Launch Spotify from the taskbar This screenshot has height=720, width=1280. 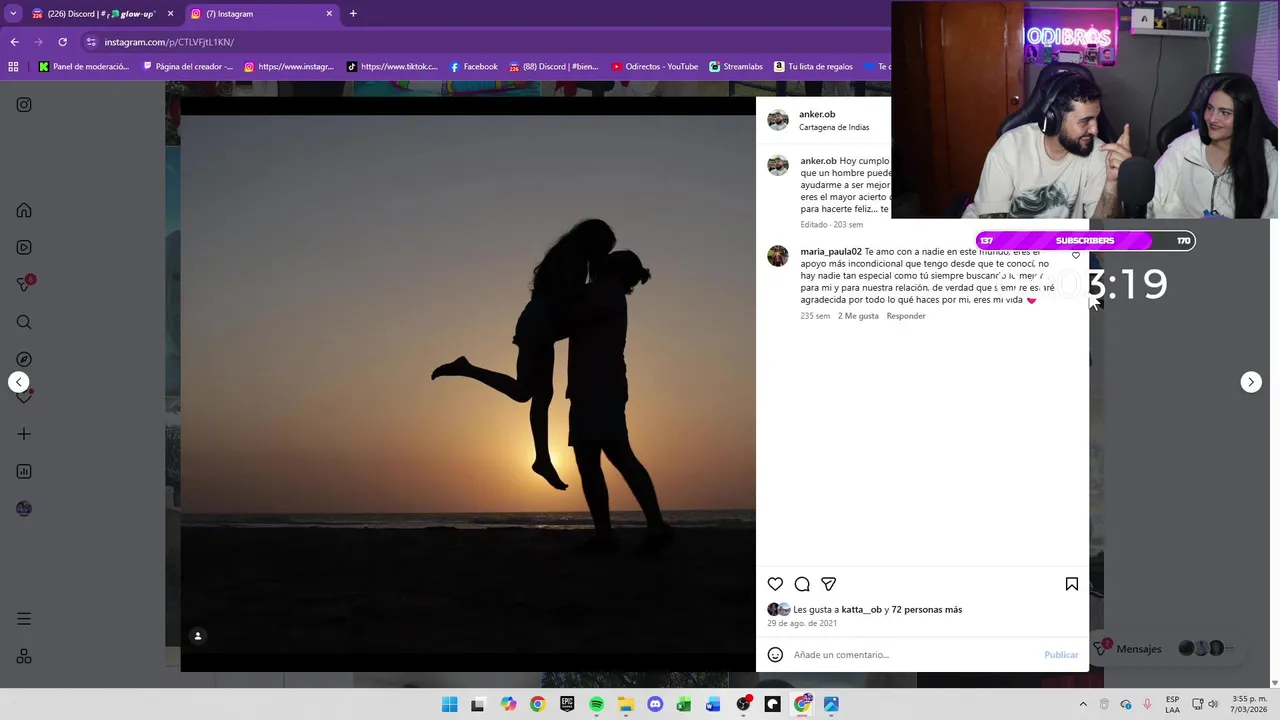pos(596,704)
